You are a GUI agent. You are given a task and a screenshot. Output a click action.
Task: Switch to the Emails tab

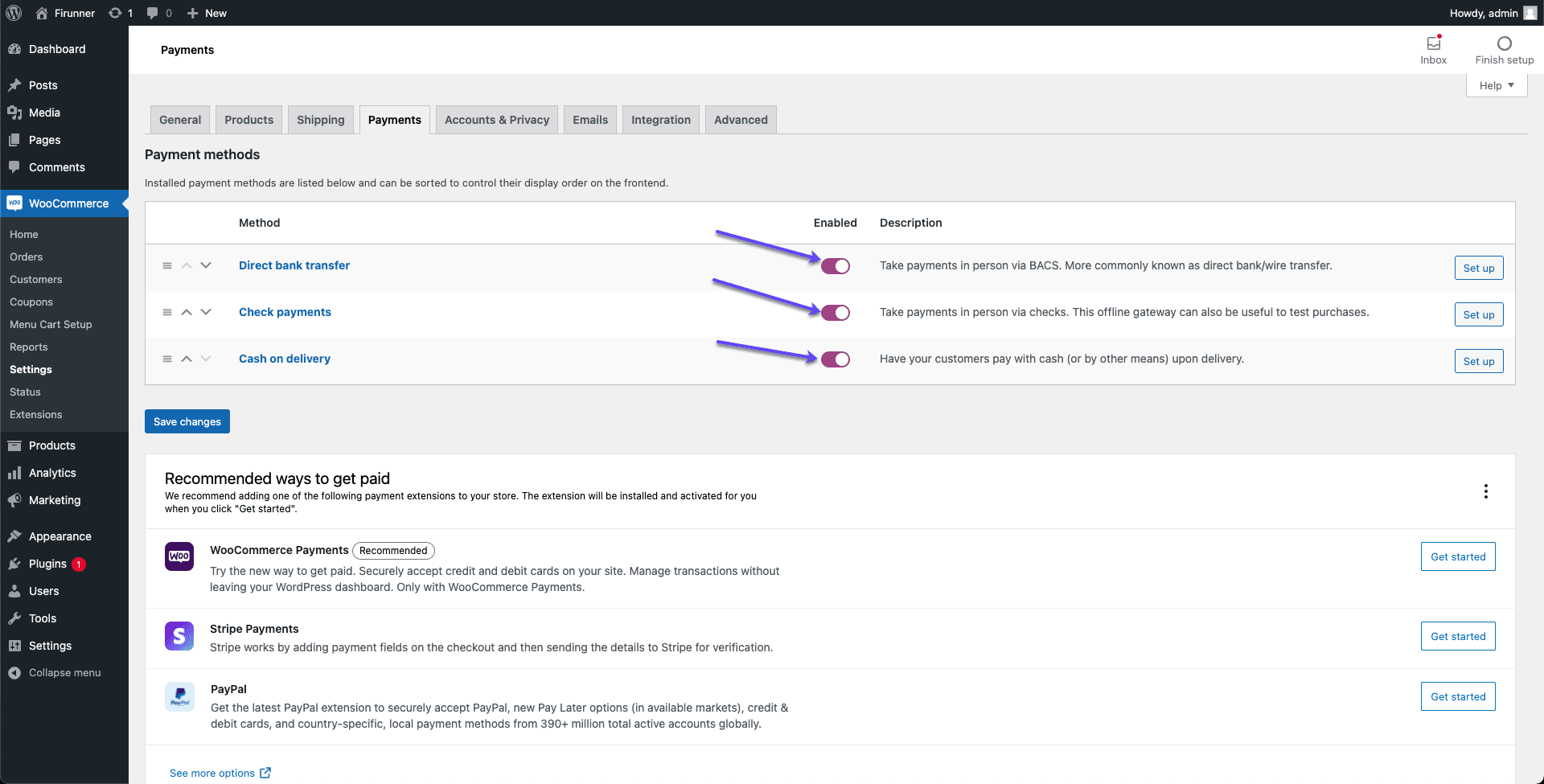(590, 120)
